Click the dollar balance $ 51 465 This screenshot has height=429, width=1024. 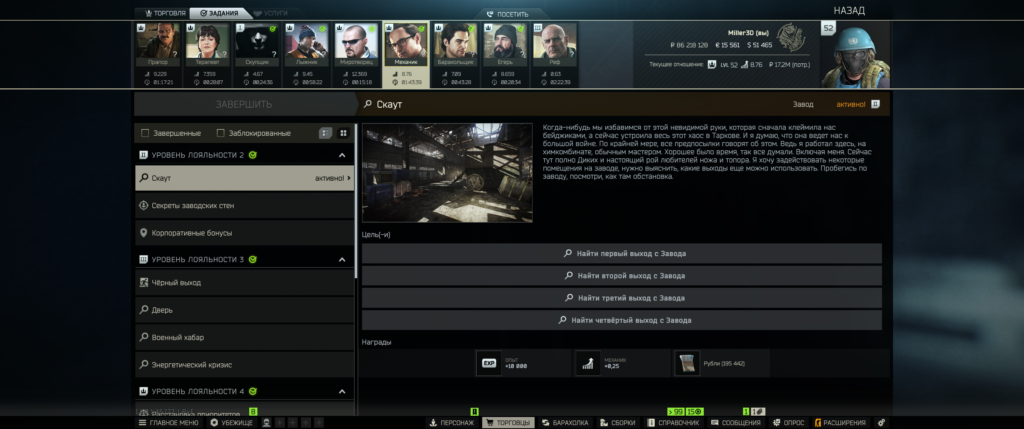(760, 45)
